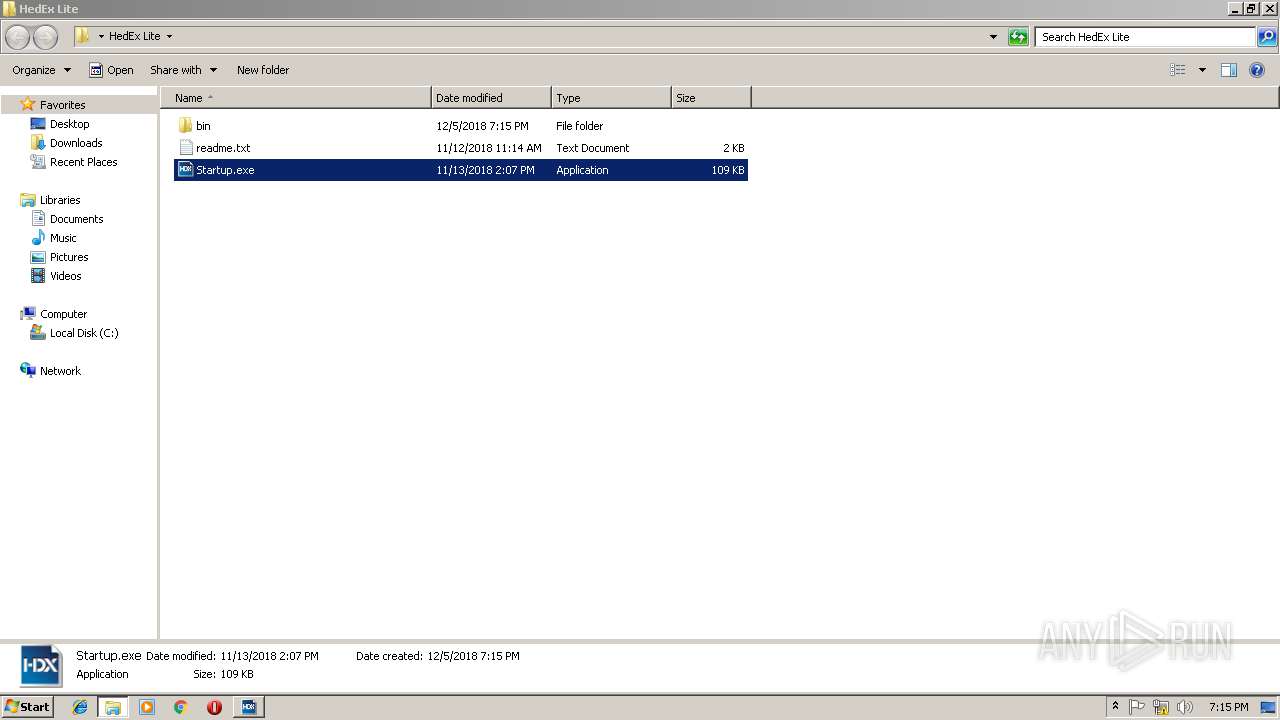Open the Share with dropdown
Viewport: 1280px width, 720px height.
pyautogui.click(x=183, y=70)
